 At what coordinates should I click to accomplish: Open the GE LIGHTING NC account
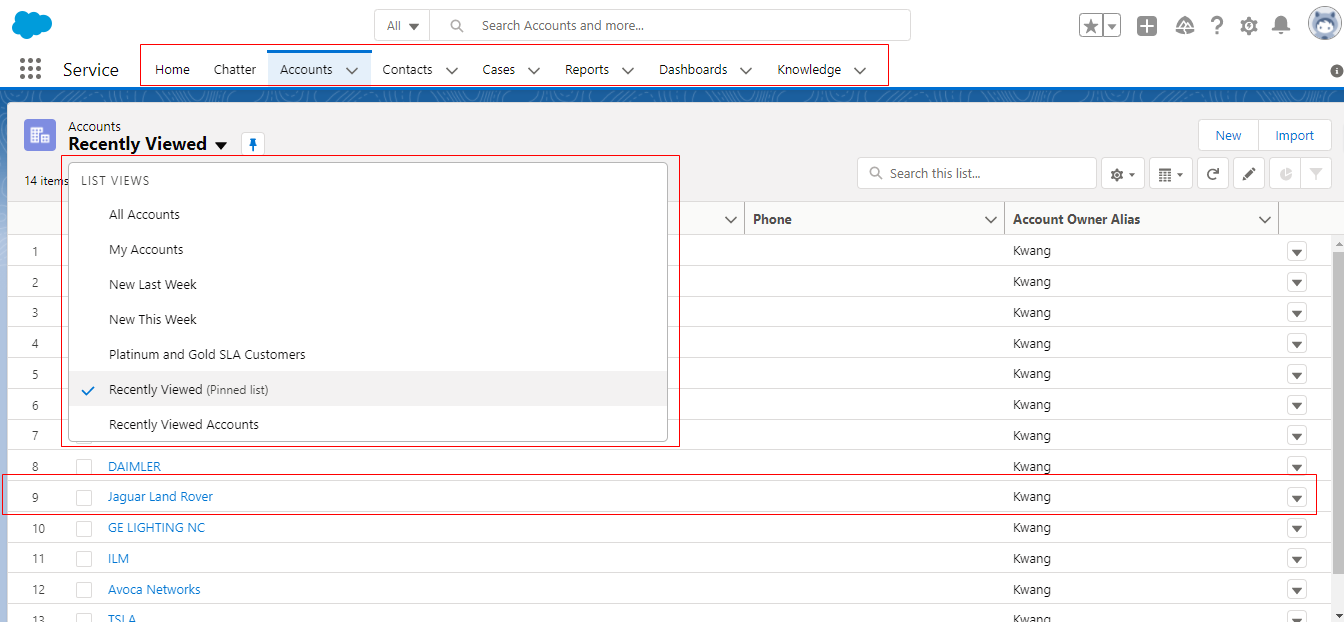(x=156, y=528)
